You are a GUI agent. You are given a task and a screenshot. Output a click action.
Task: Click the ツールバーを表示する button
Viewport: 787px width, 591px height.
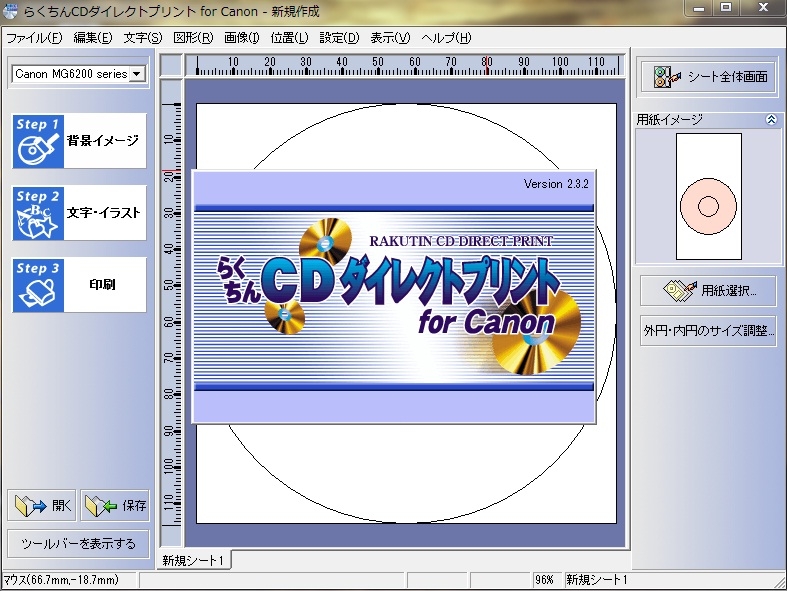tap(78, 544)
